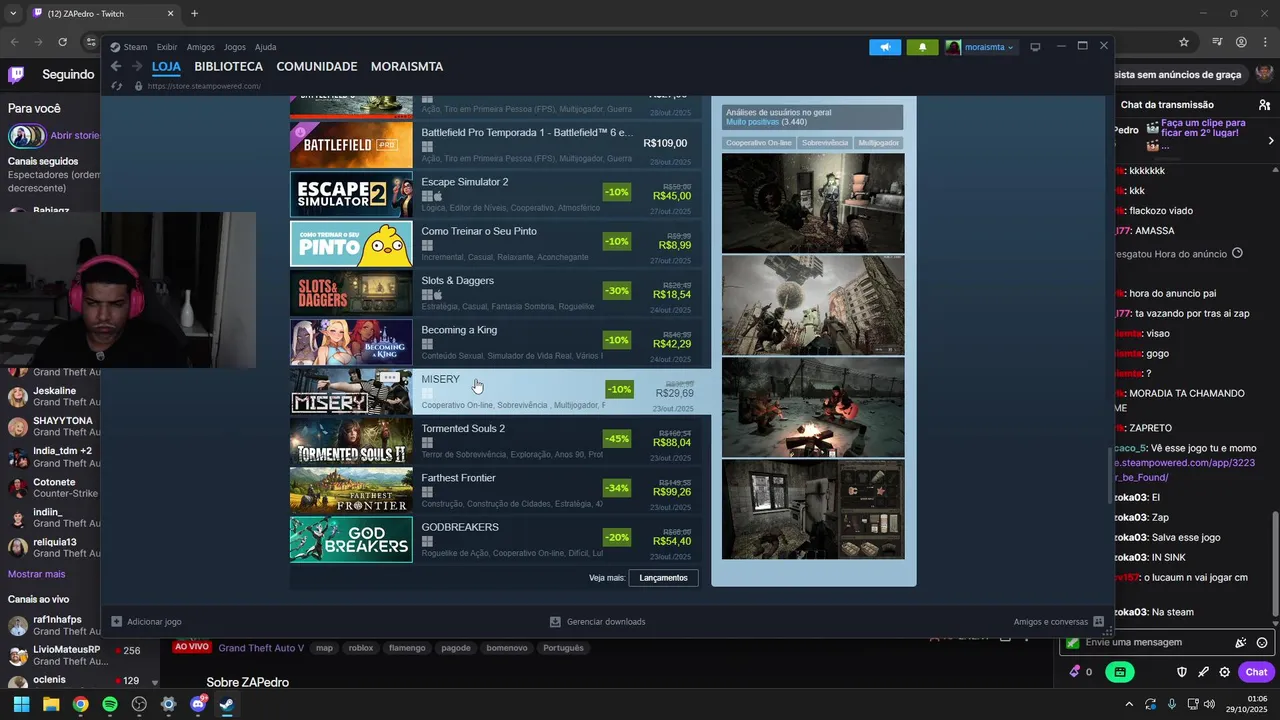
Task: Open Farthest Frontier store listing
Action: pos(495,490)
